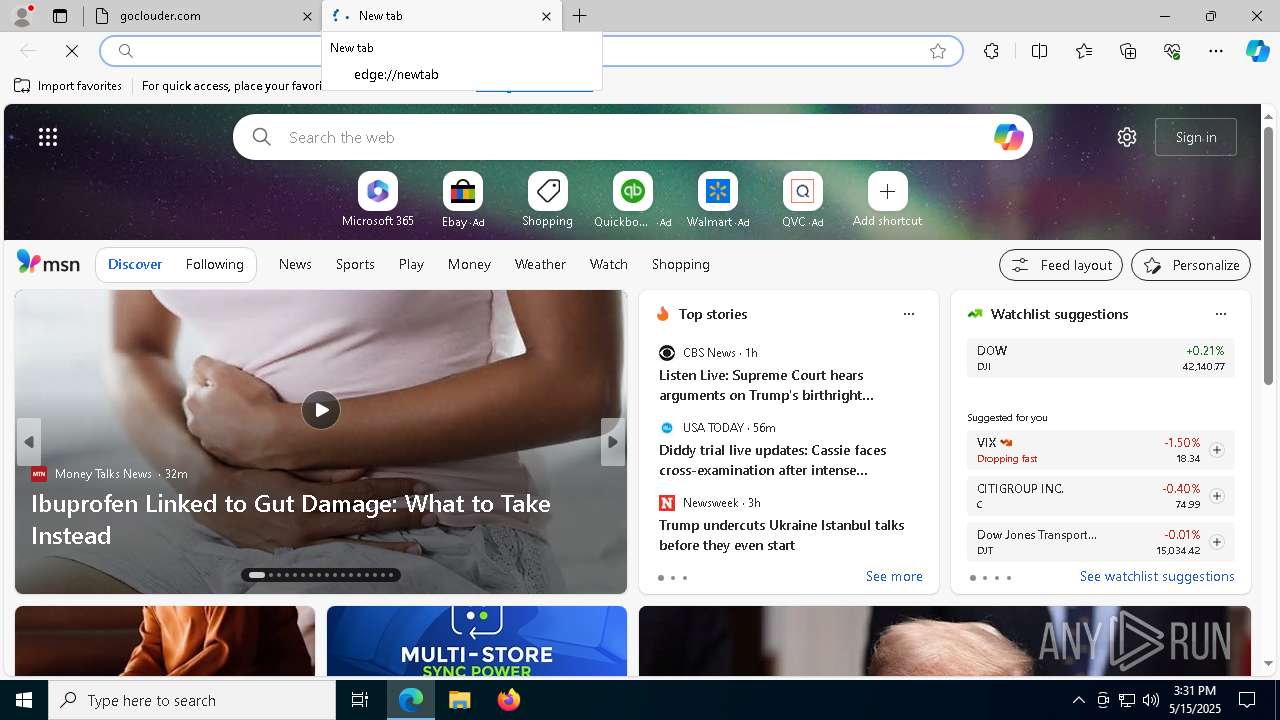Open Trump Ukraine Istanbul talks story

(x=781, y=535)
